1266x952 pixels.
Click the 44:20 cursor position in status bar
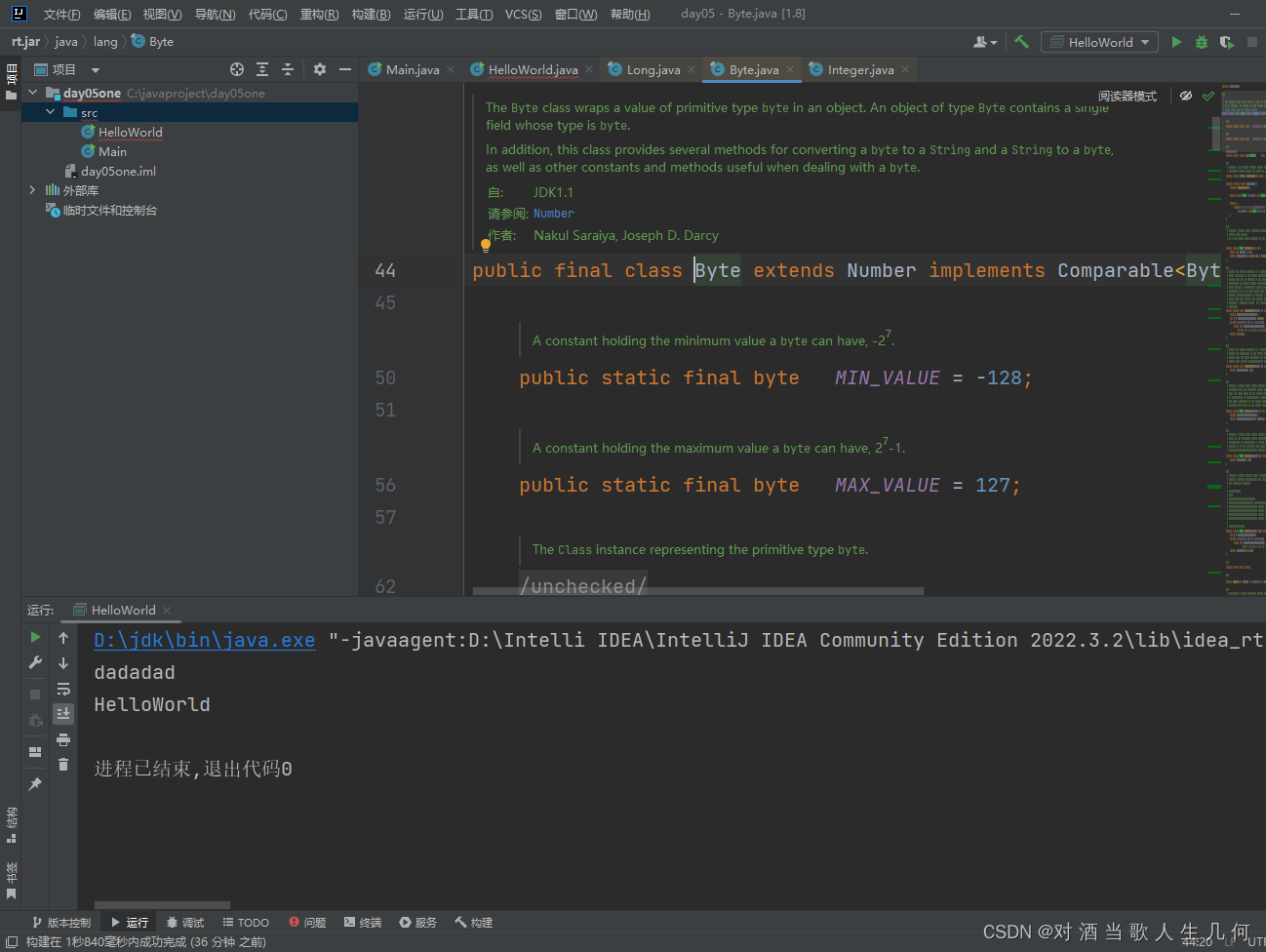1198,942
